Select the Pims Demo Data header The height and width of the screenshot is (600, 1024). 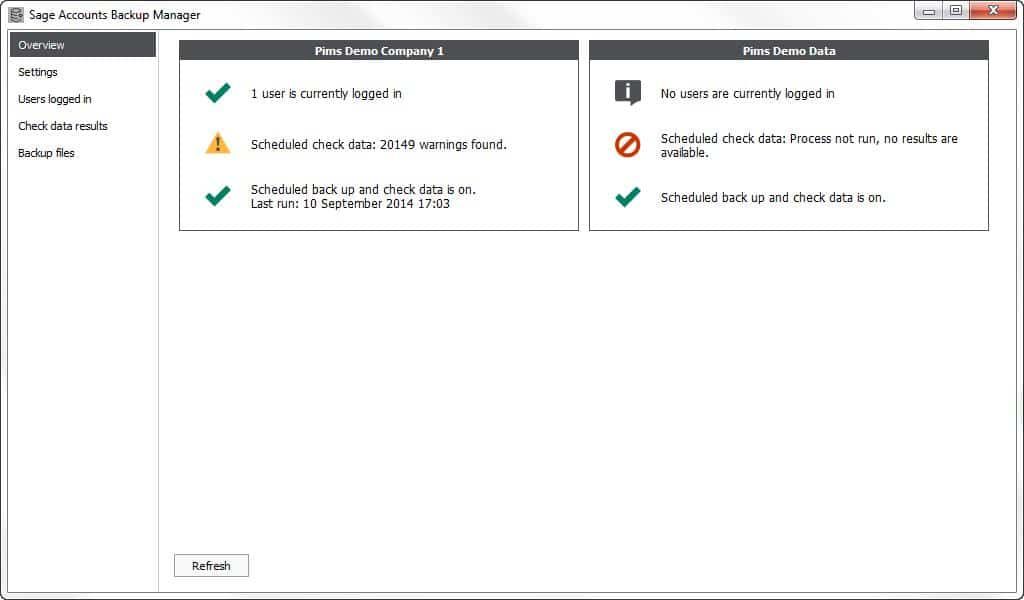point(789,50)
